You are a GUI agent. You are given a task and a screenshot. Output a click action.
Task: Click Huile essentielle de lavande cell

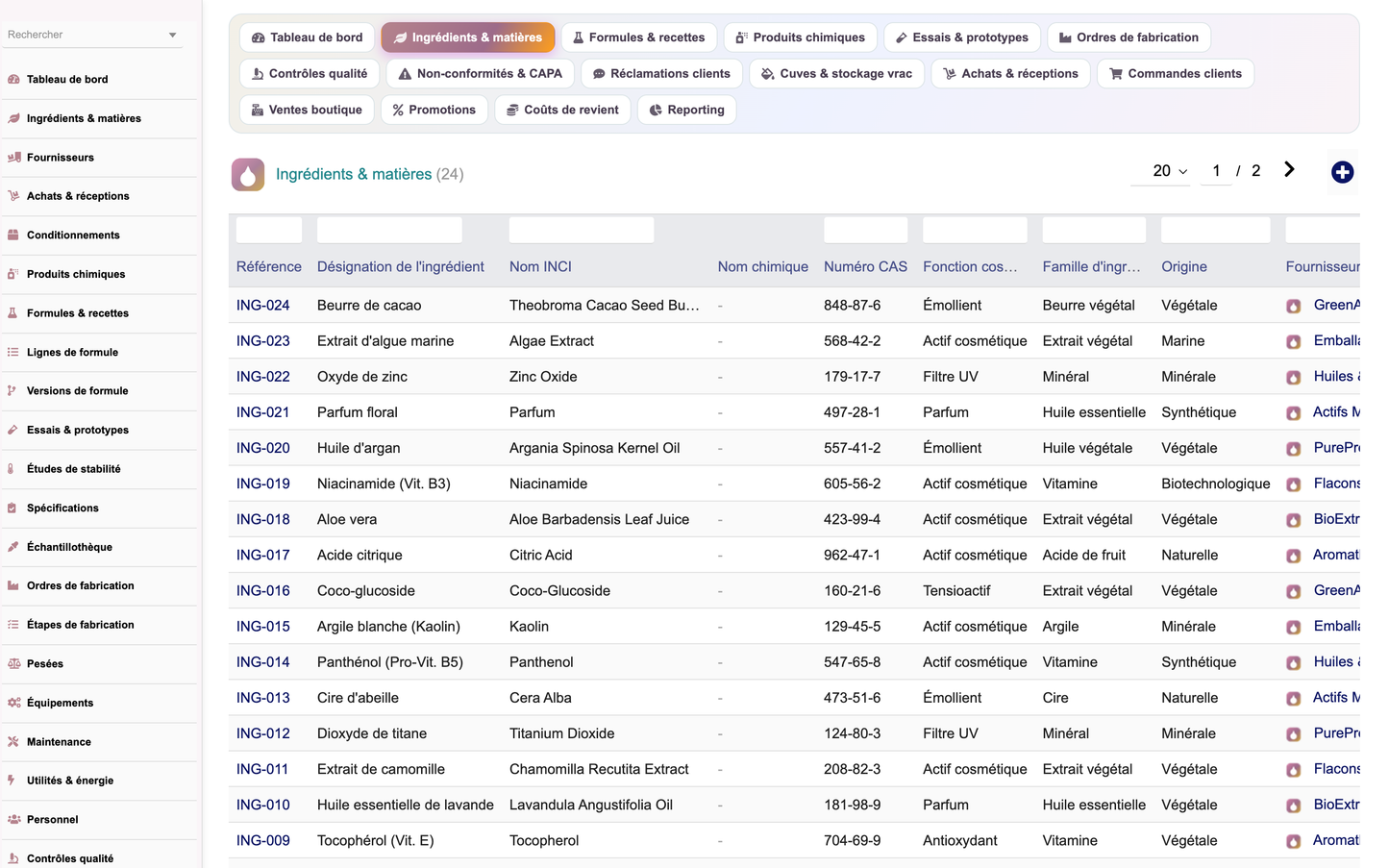pos(406,806)
